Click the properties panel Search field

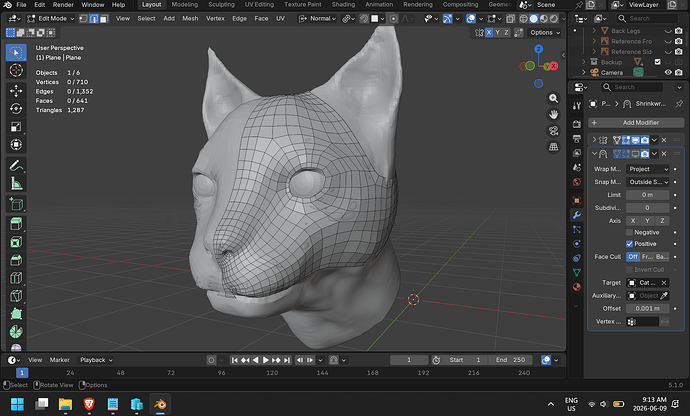coord(631,87)
